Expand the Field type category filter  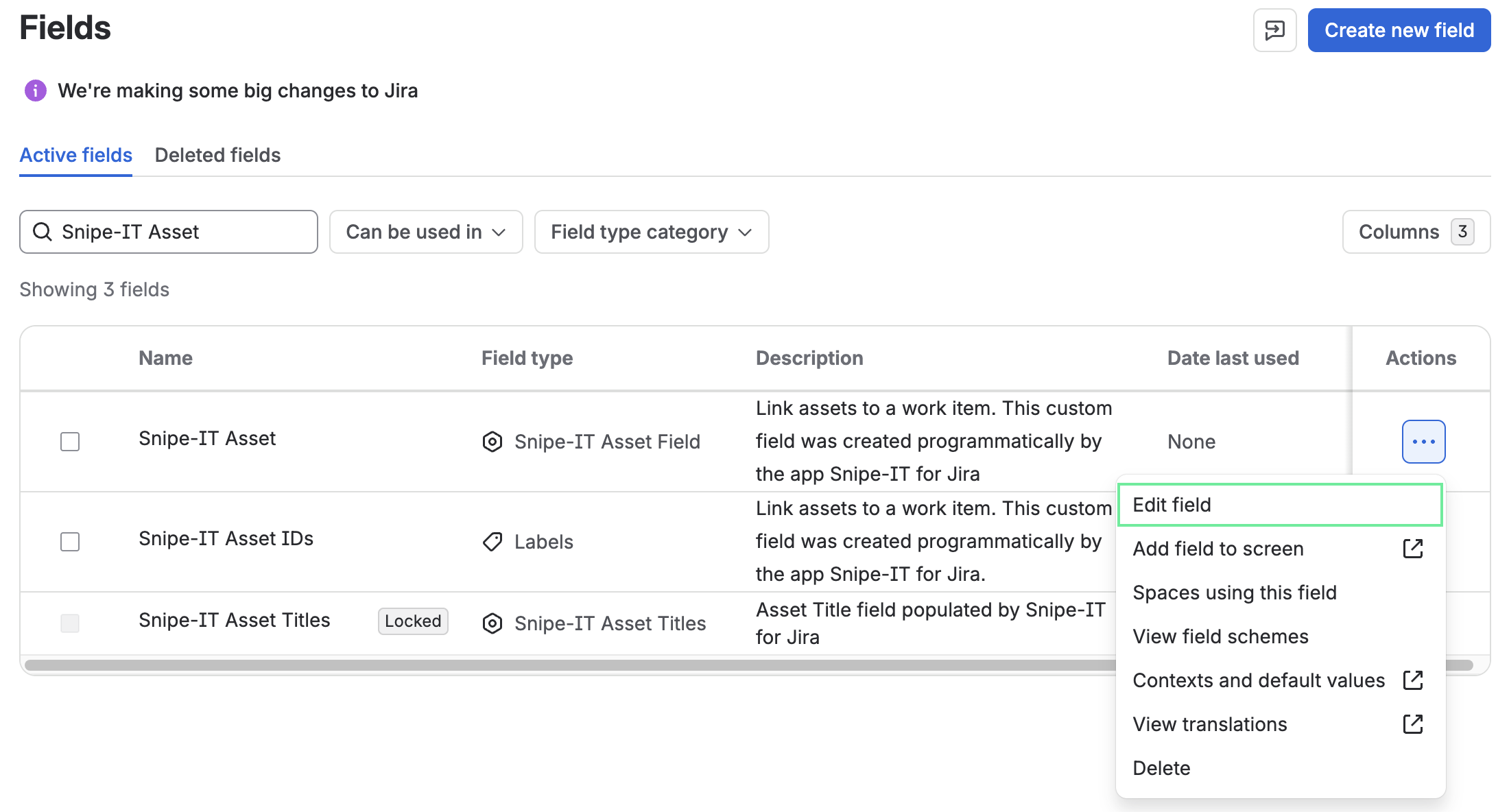coord(652,232)
